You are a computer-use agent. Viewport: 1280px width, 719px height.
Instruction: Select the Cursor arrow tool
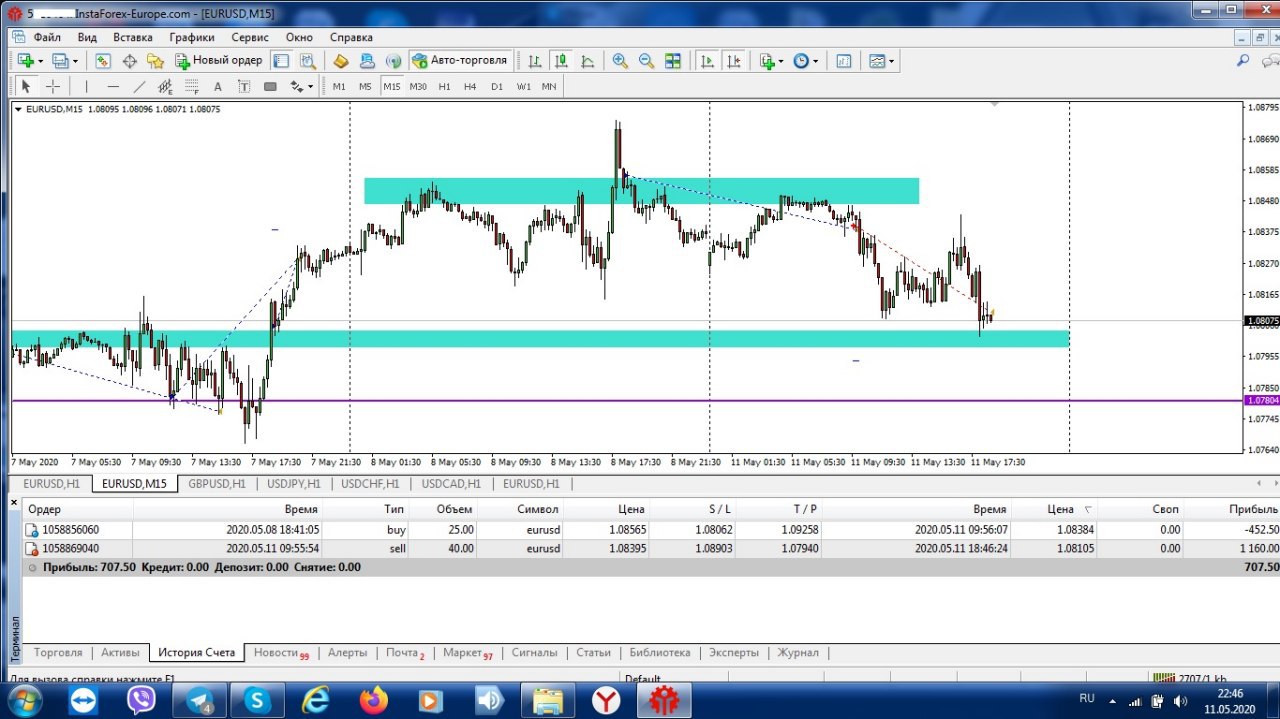coord(27,87)
